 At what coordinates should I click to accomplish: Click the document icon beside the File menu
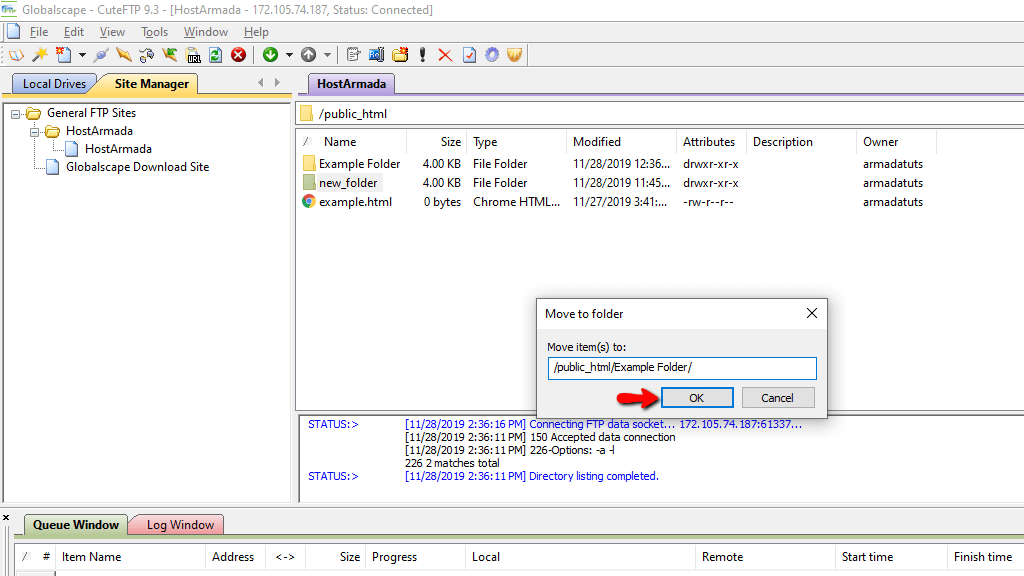click(x=14, y=31)
